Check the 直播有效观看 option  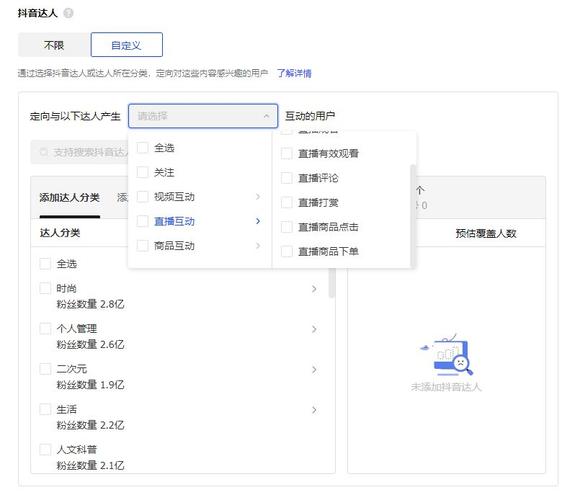(287, 153)
